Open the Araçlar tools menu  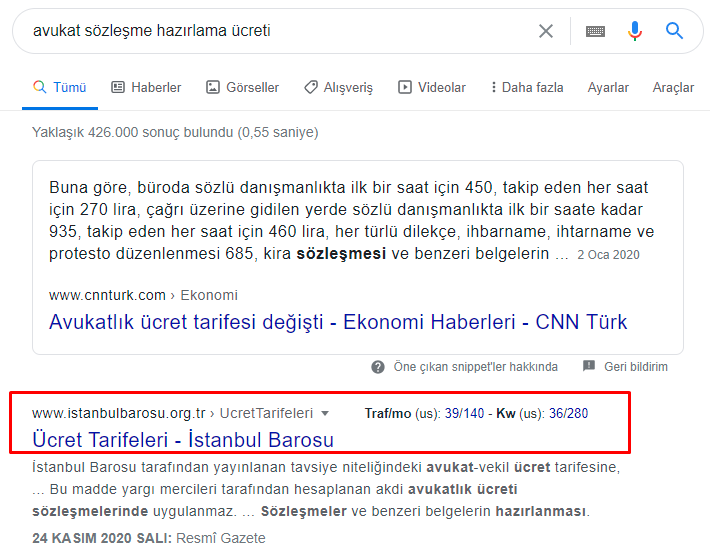673,87
